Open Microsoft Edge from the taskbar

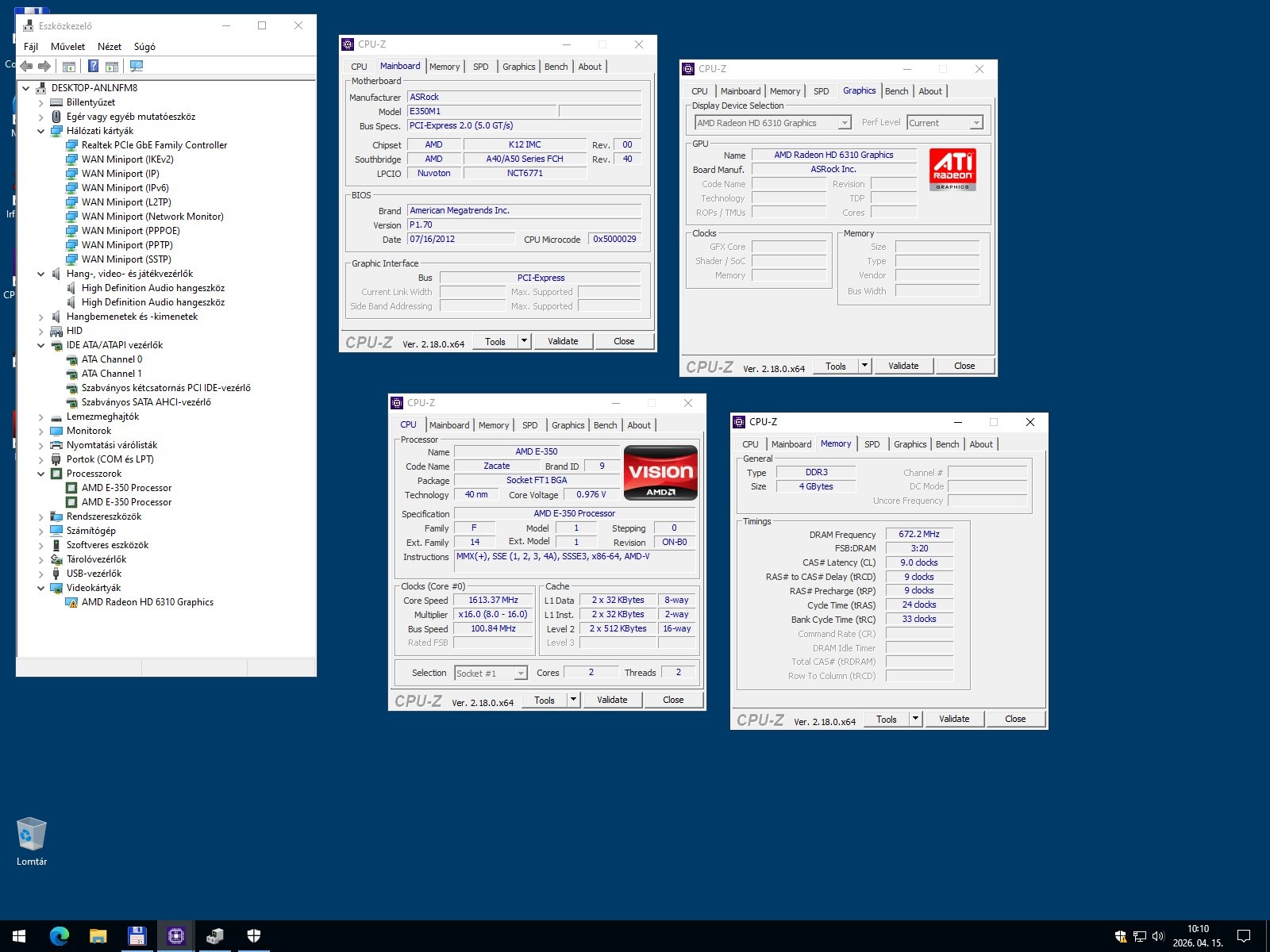(x=60, y=936)
